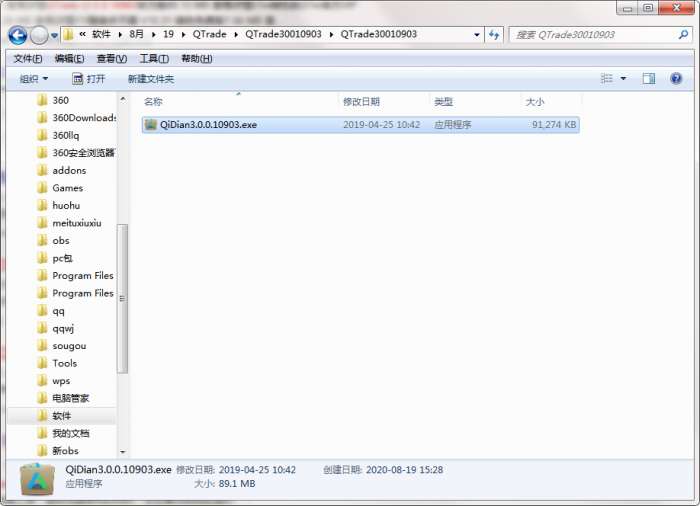The height and width of the screenshot is (506, 700).
Task: Select the 19 breadcrumb segment
Action: pyautogui.click(x=168, y=34)
